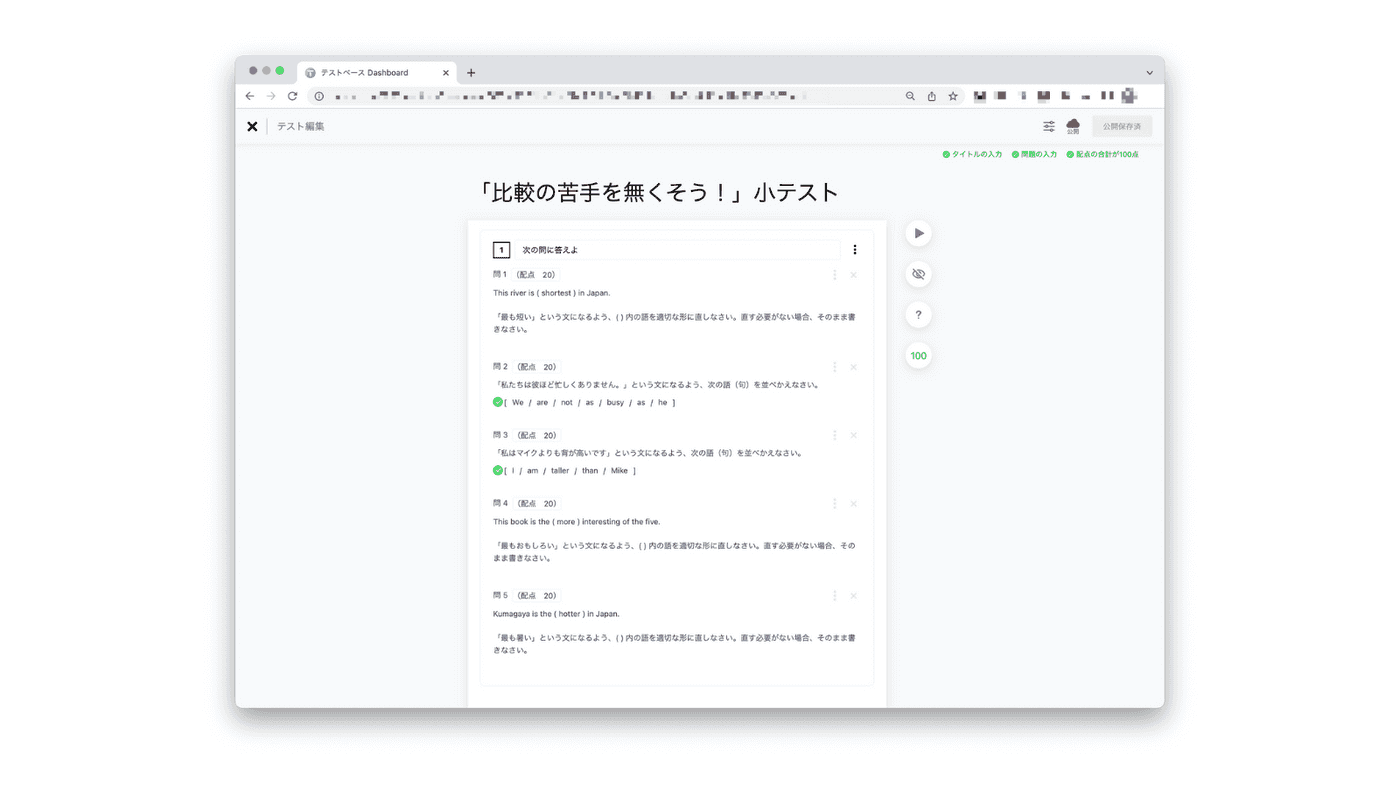
Task: Click the cloud 公開 publish icon
Action: point(1073,126)
